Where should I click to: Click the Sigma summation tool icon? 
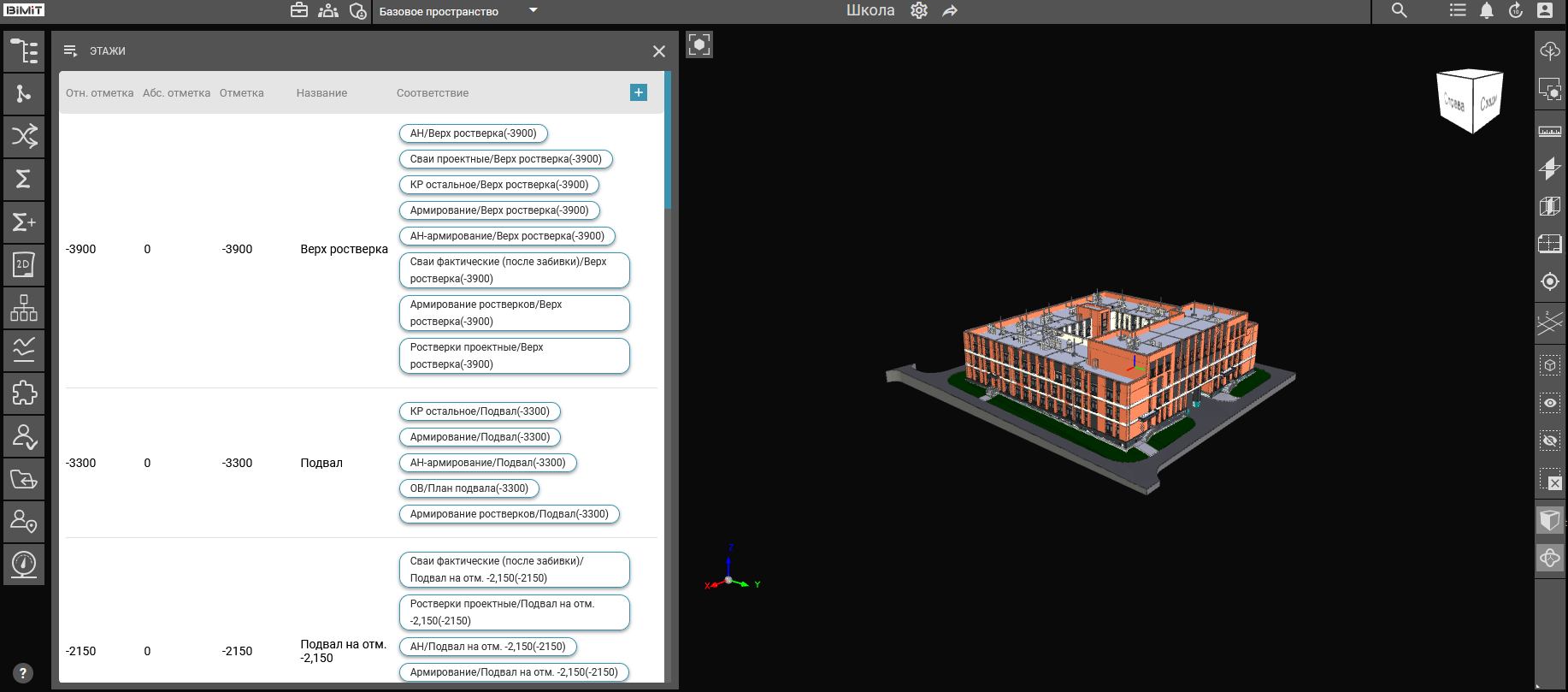click(24, 179)
